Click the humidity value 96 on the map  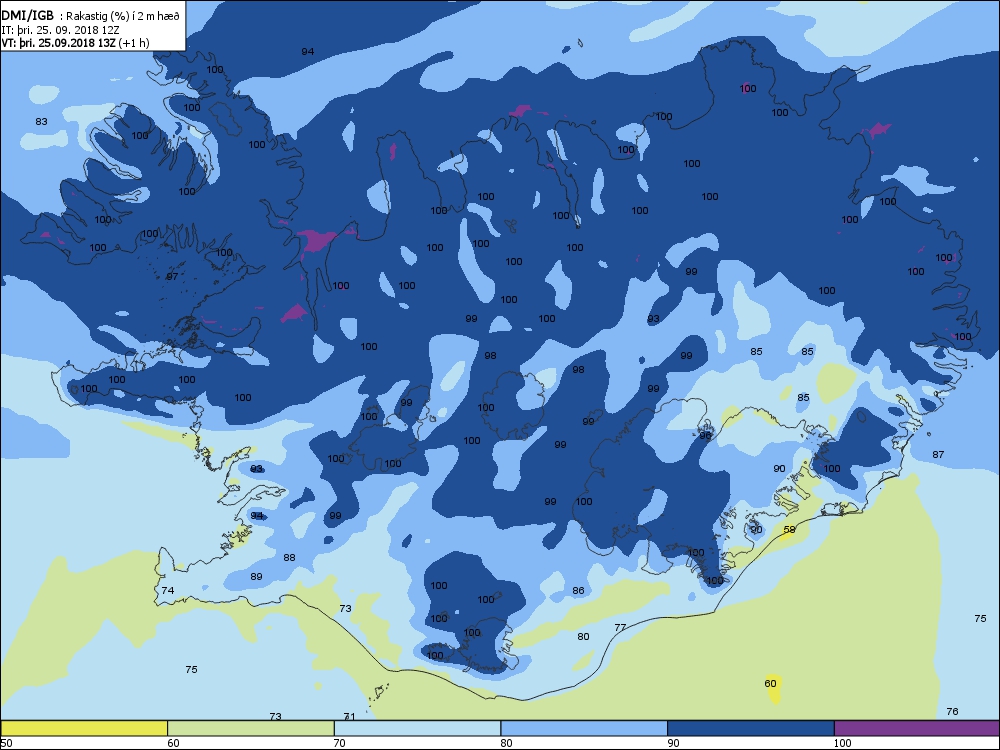pyautogui.click(x=705, y=436)
